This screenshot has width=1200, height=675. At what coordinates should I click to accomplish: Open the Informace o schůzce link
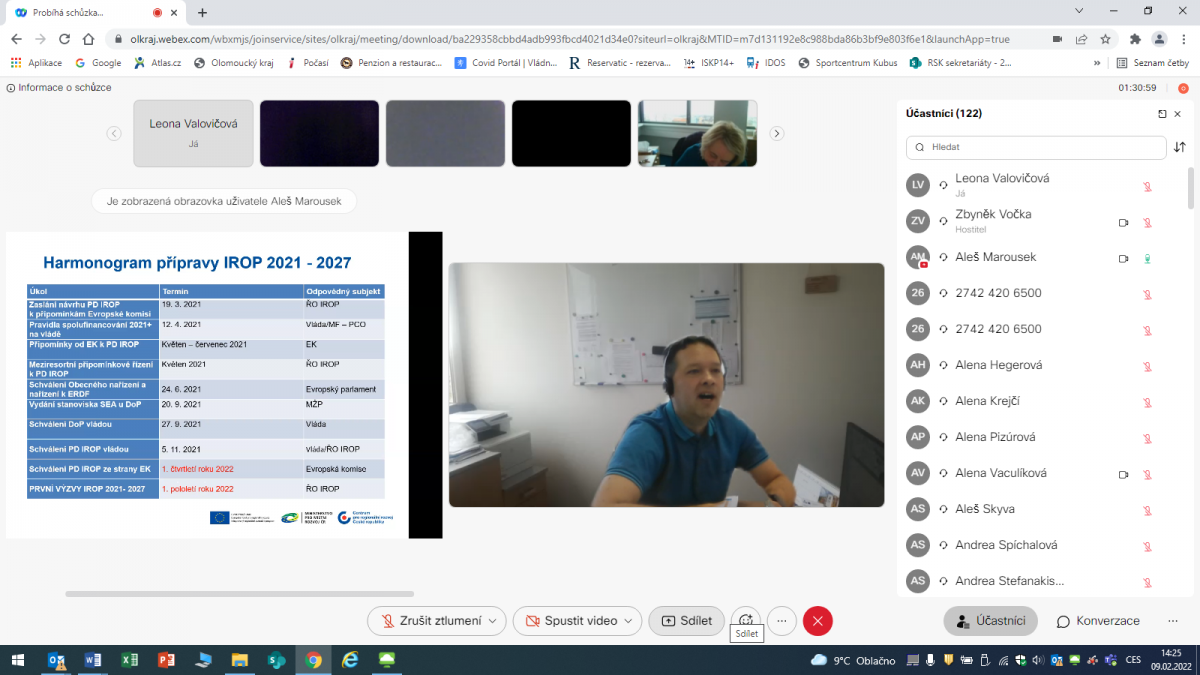tap(59, 87)
